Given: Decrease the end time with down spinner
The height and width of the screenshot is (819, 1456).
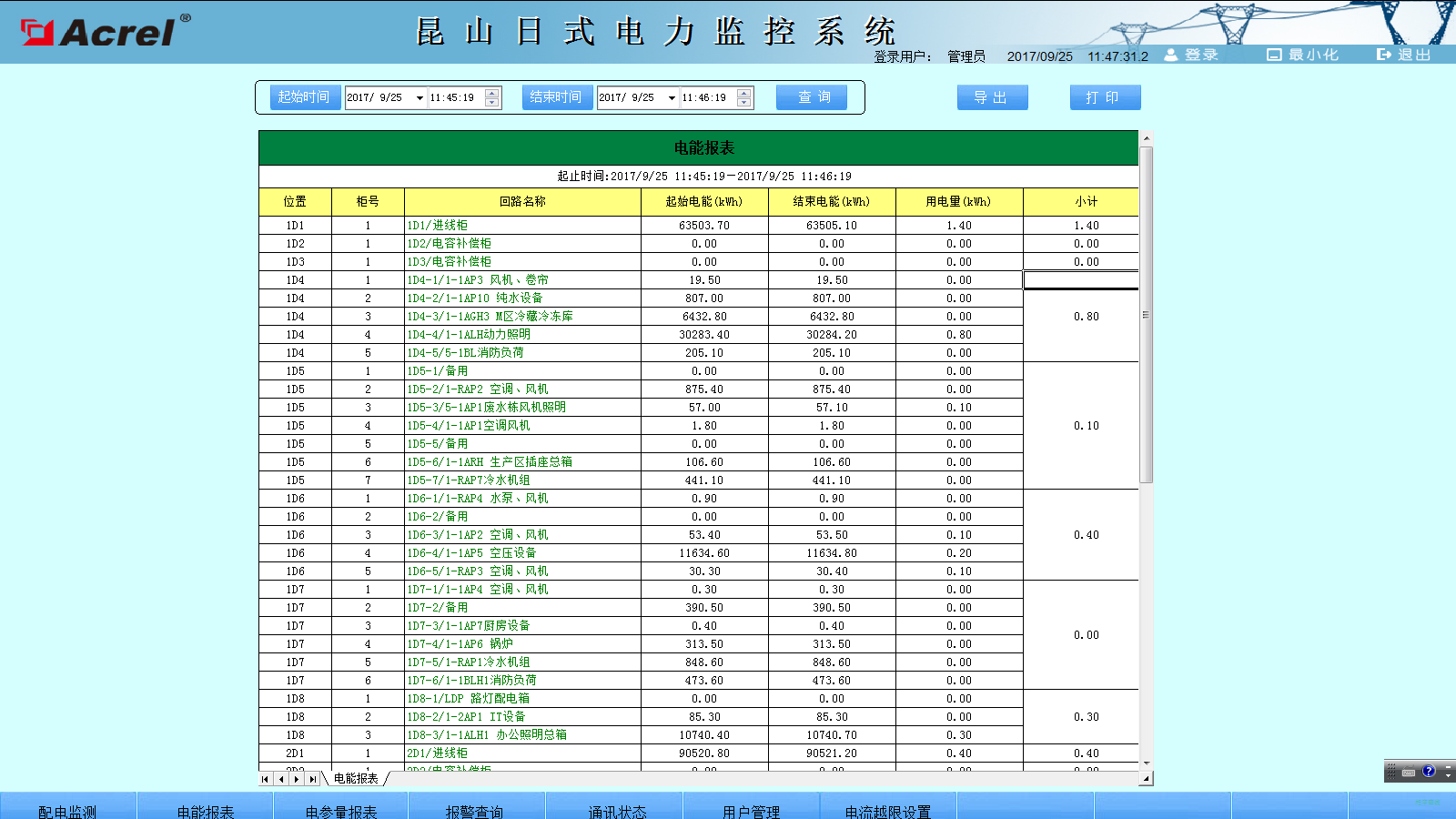Looking at the screenshot, I should click(744, 102).
